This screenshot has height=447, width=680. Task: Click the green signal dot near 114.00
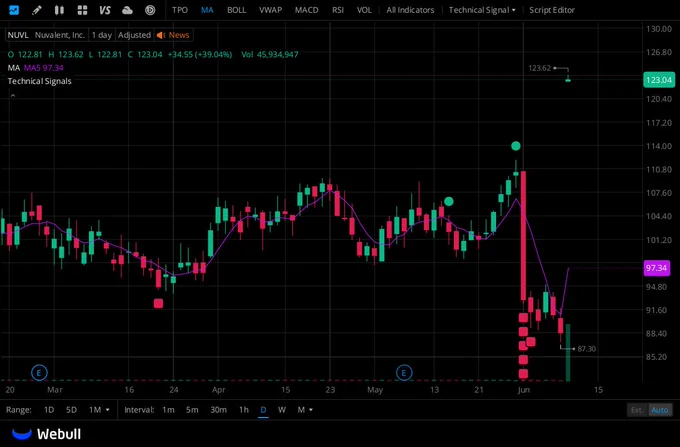tap(516, 146)
